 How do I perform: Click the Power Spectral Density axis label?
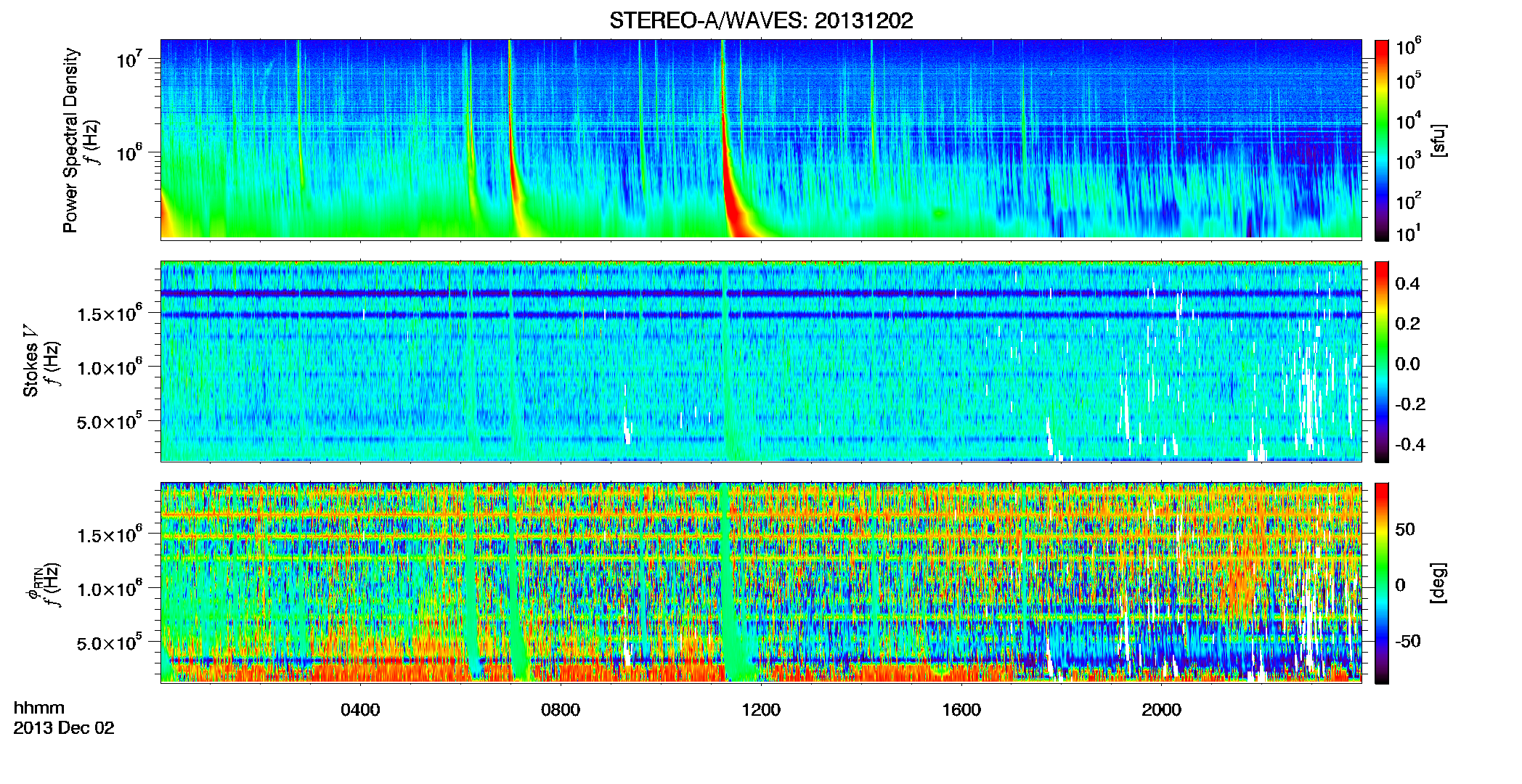(70, 140)
